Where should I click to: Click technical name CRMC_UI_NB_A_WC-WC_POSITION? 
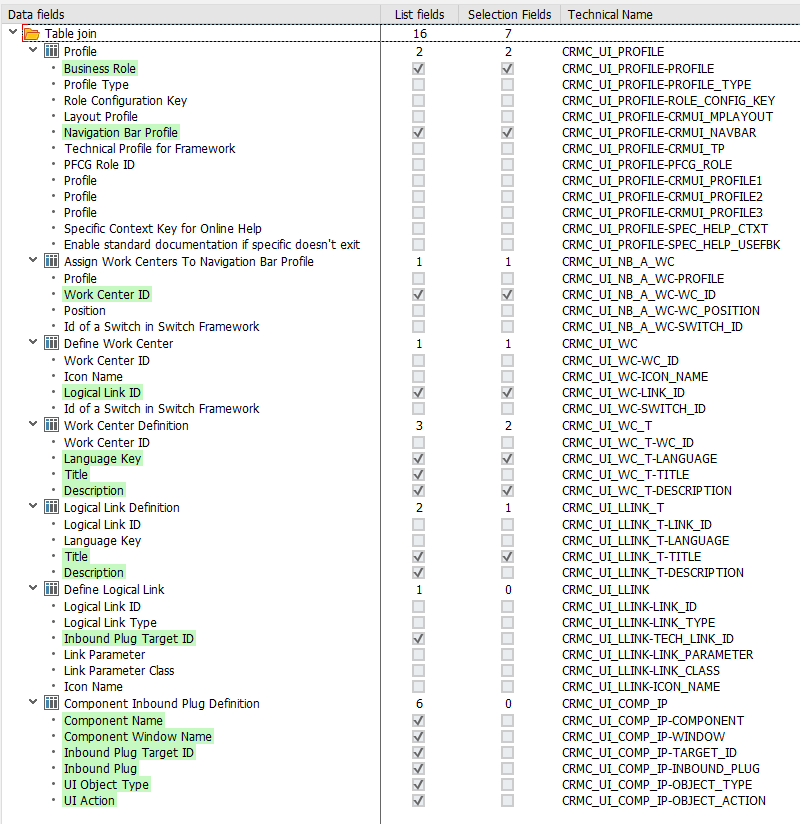coord(661,311)
